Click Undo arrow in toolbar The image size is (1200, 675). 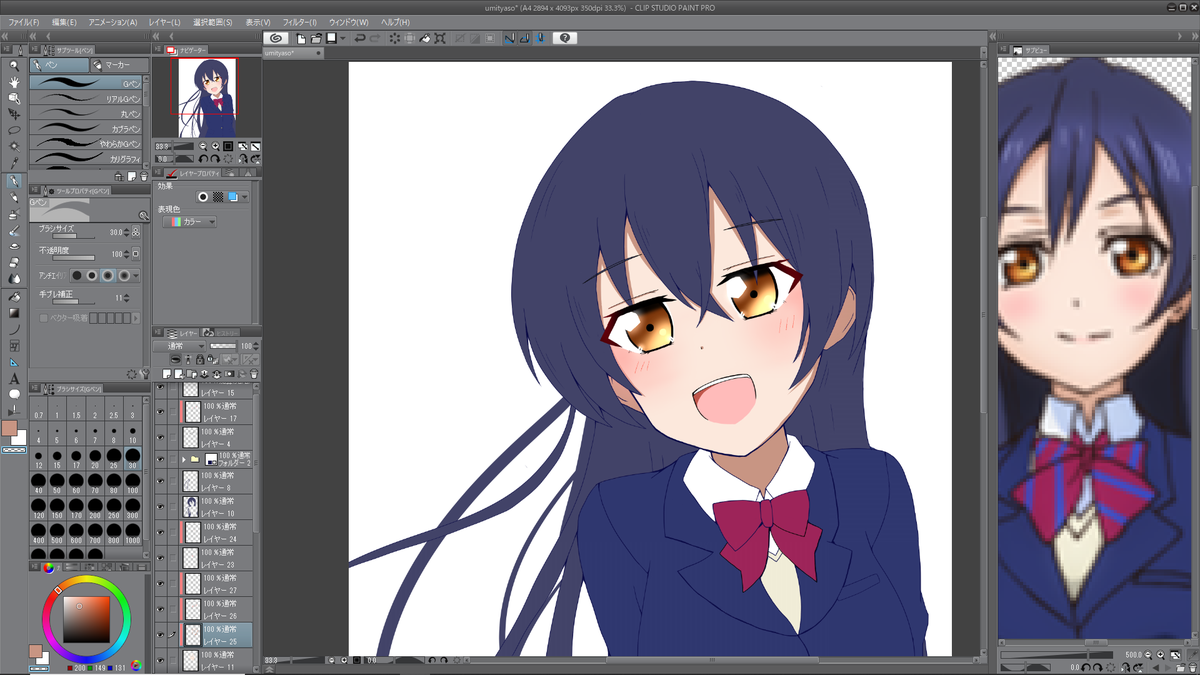pyautogui.click(x=360, y=38)
